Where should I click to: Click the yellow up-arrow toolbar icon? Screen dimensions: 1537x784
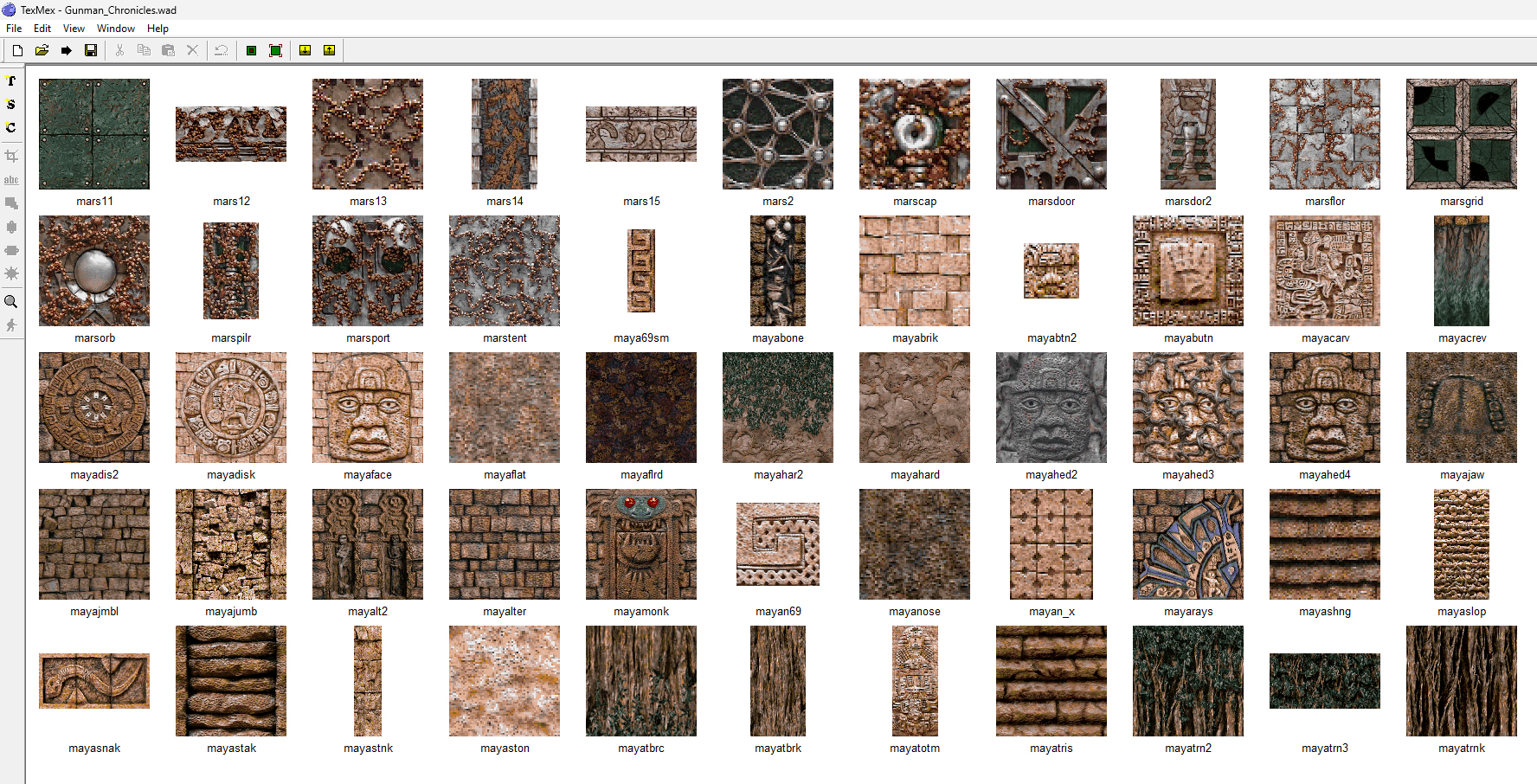coord(330,51)
